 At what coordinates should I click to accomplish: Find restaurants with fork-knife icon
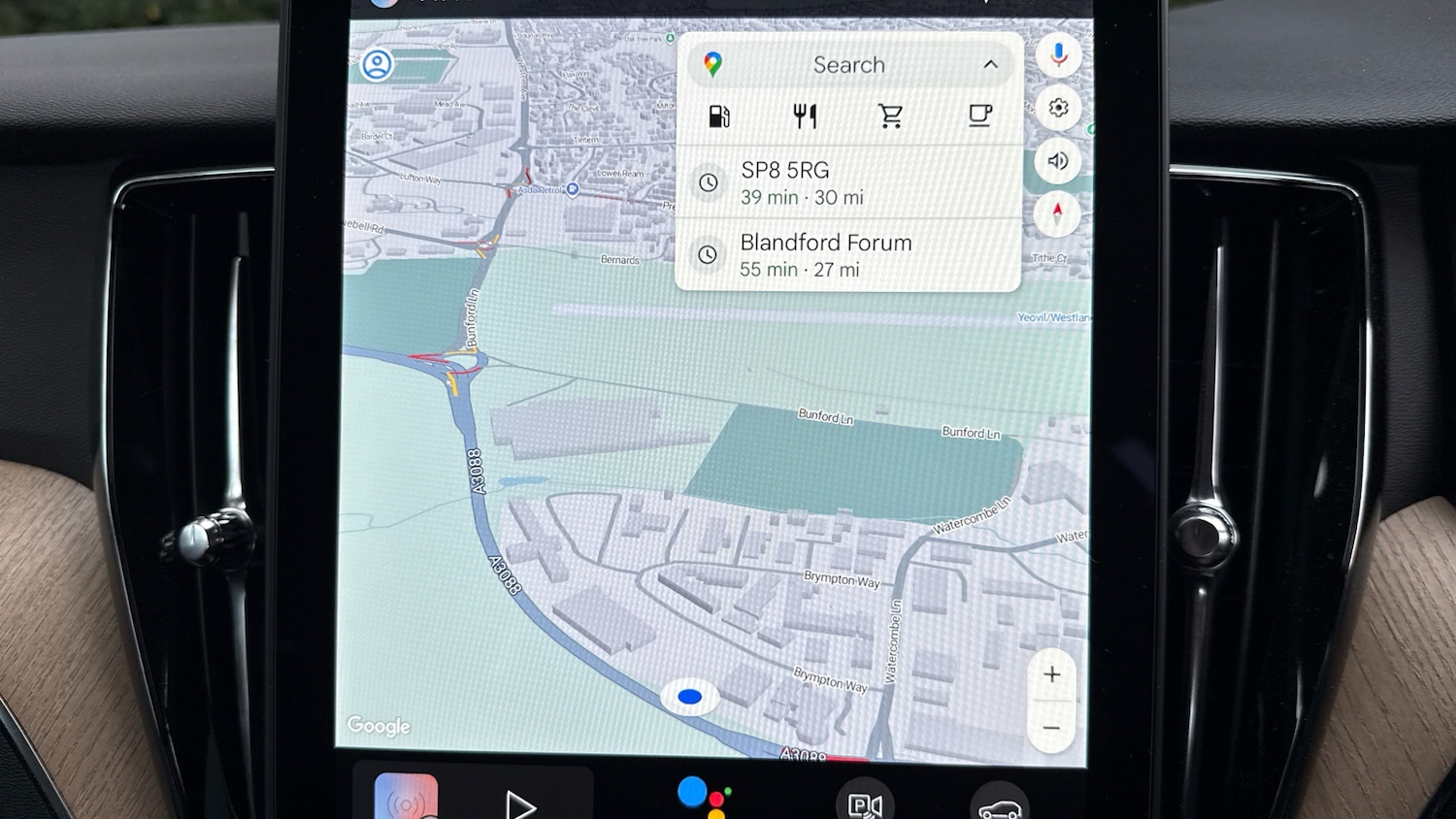805,116
